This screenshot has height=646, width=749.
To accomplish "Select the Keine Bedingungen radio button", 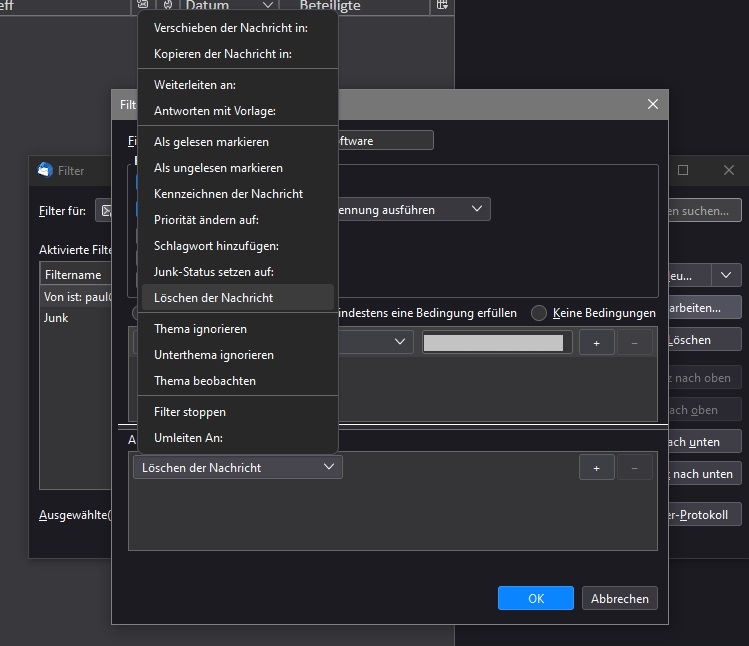I will pos(539,313).
